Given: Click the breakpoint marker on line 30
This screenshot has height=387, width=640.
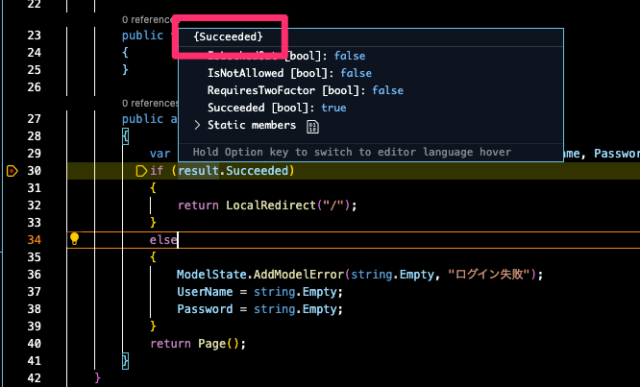Looking at the screenshot, I should click(x=12, y=171).
